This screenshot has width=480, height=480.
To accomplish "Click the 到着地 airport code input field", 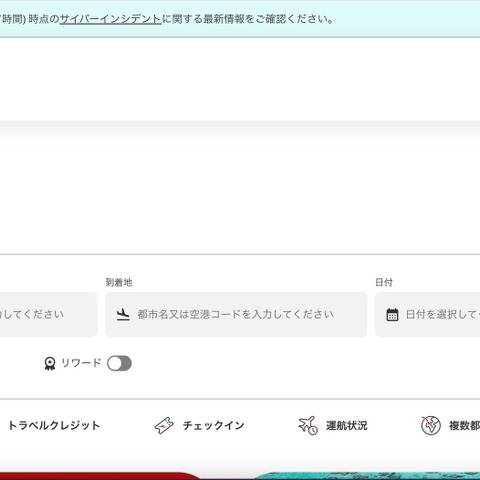I will click(236, 314).
